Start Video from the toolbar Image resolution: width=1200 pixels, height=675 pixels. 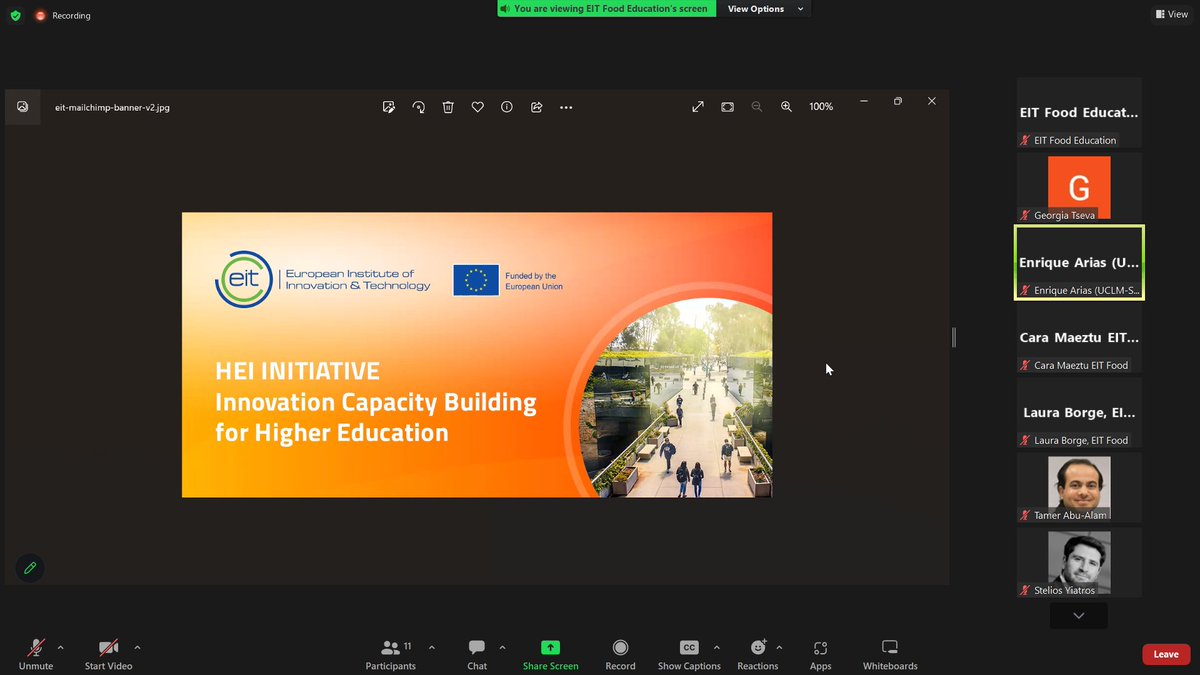click(x=108, y=654)
